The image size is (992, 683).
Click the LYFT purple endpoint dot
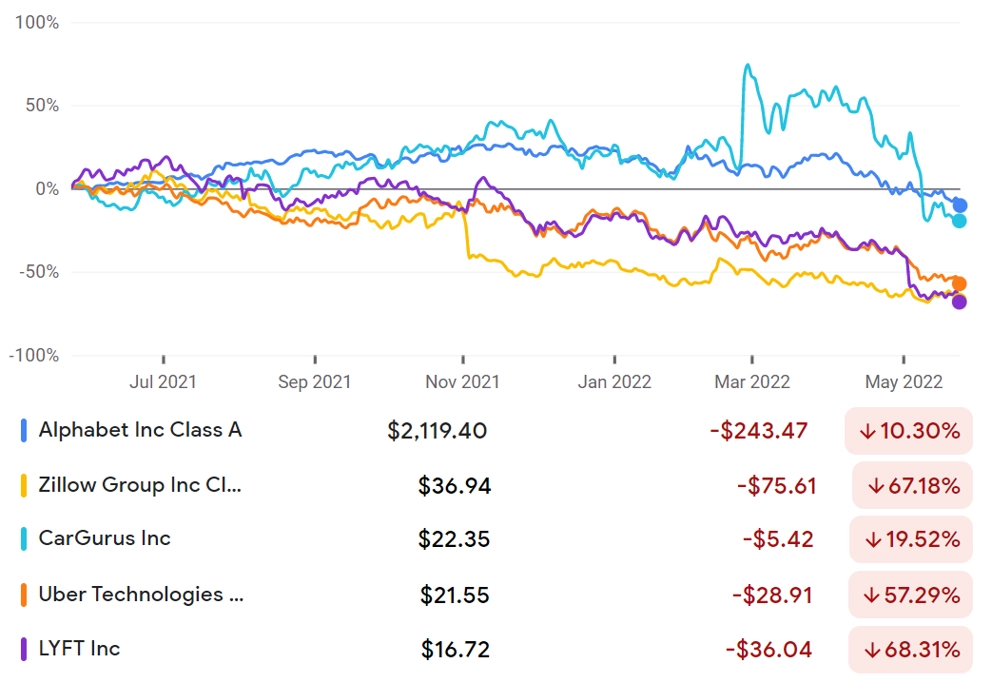pos(959,302)
